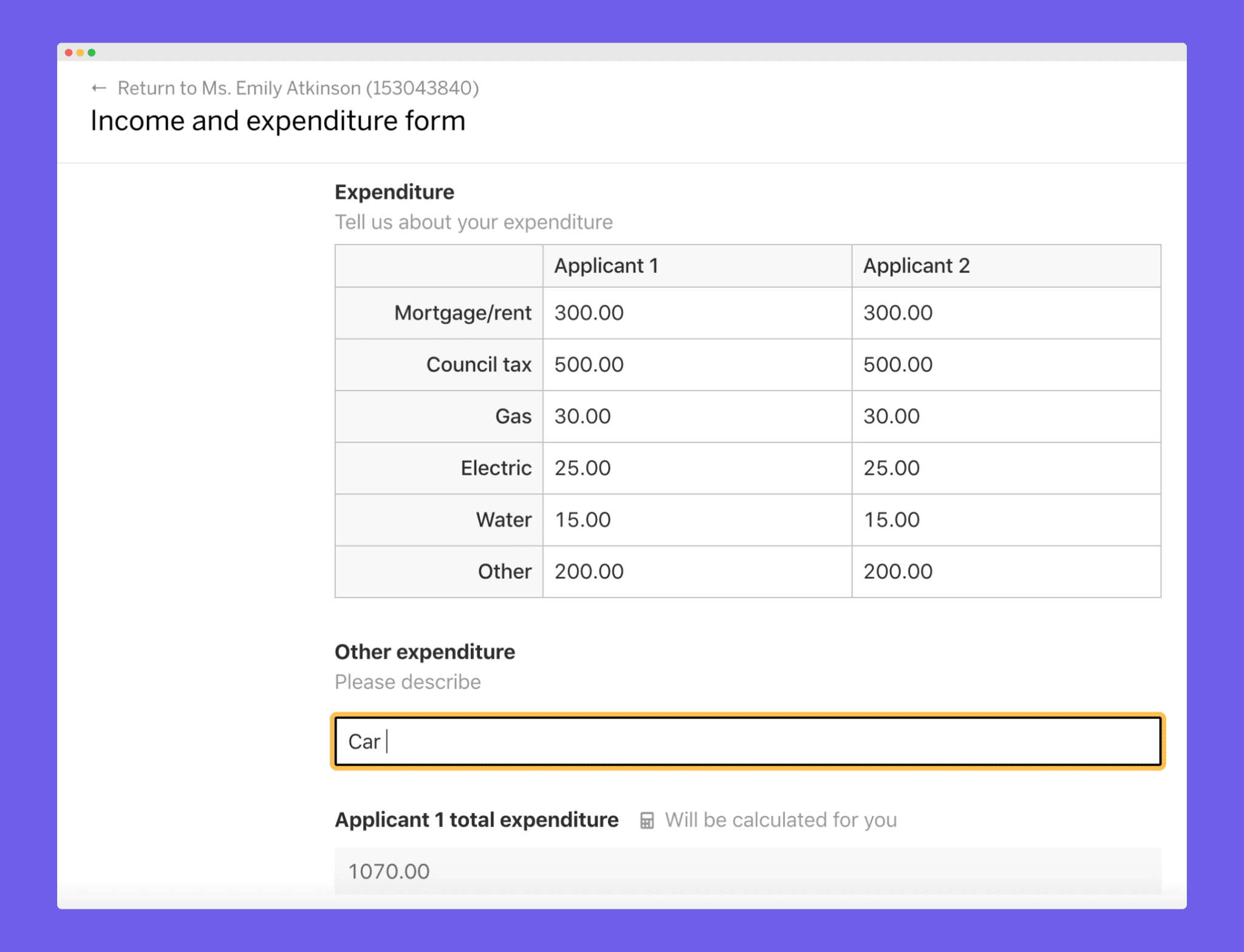Click Applicant 1 Water value 15.00

582,520
